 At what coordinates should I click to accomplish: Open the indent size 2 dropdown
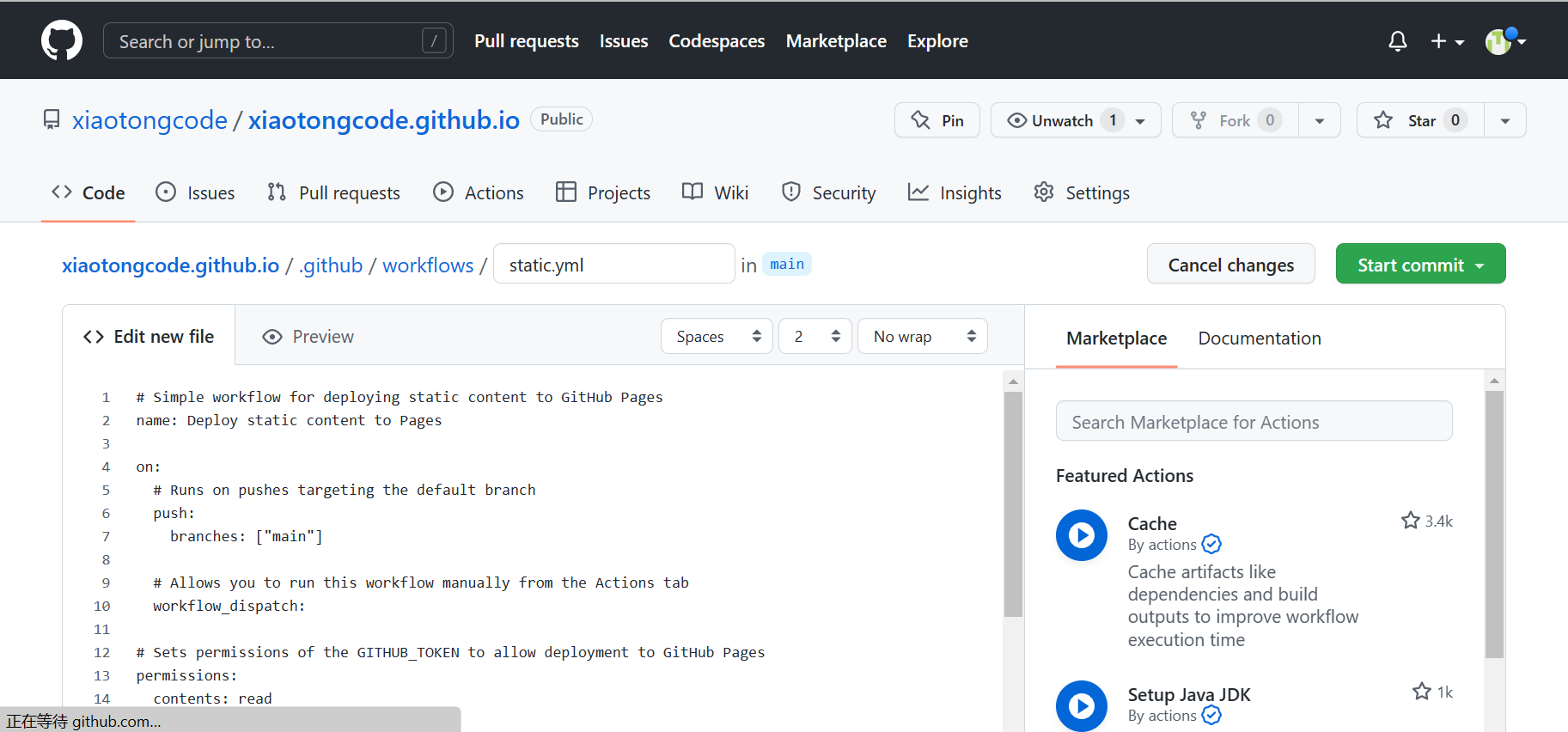[x=815, y=336]
